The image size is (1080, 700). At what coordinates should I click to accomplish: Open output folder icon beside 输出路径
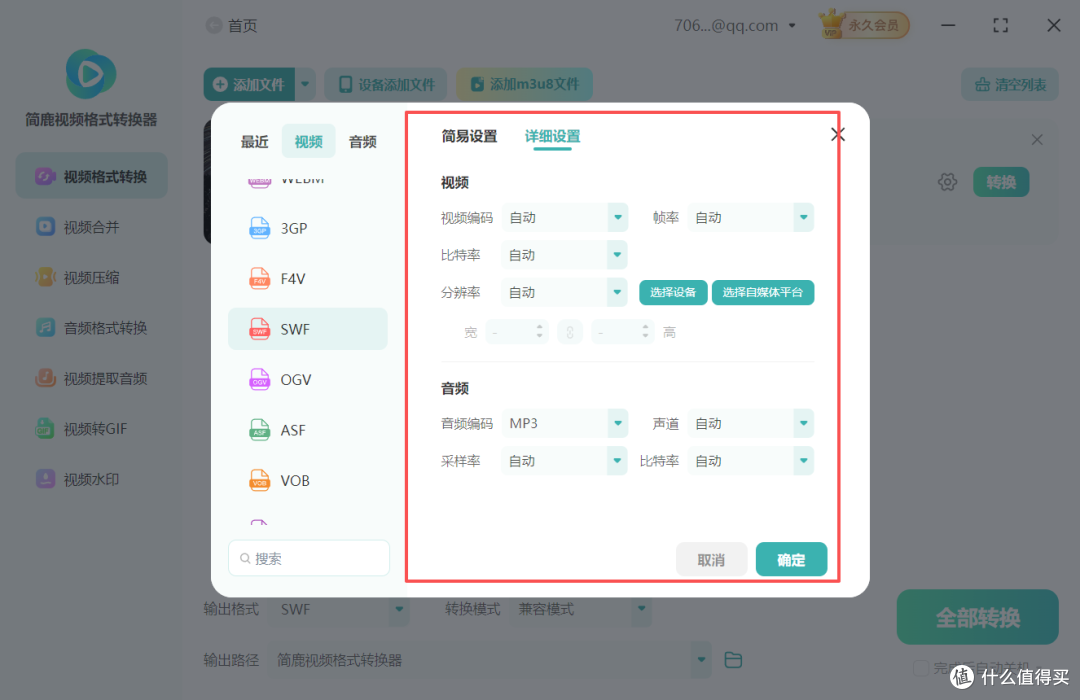[x=734, y=660]
